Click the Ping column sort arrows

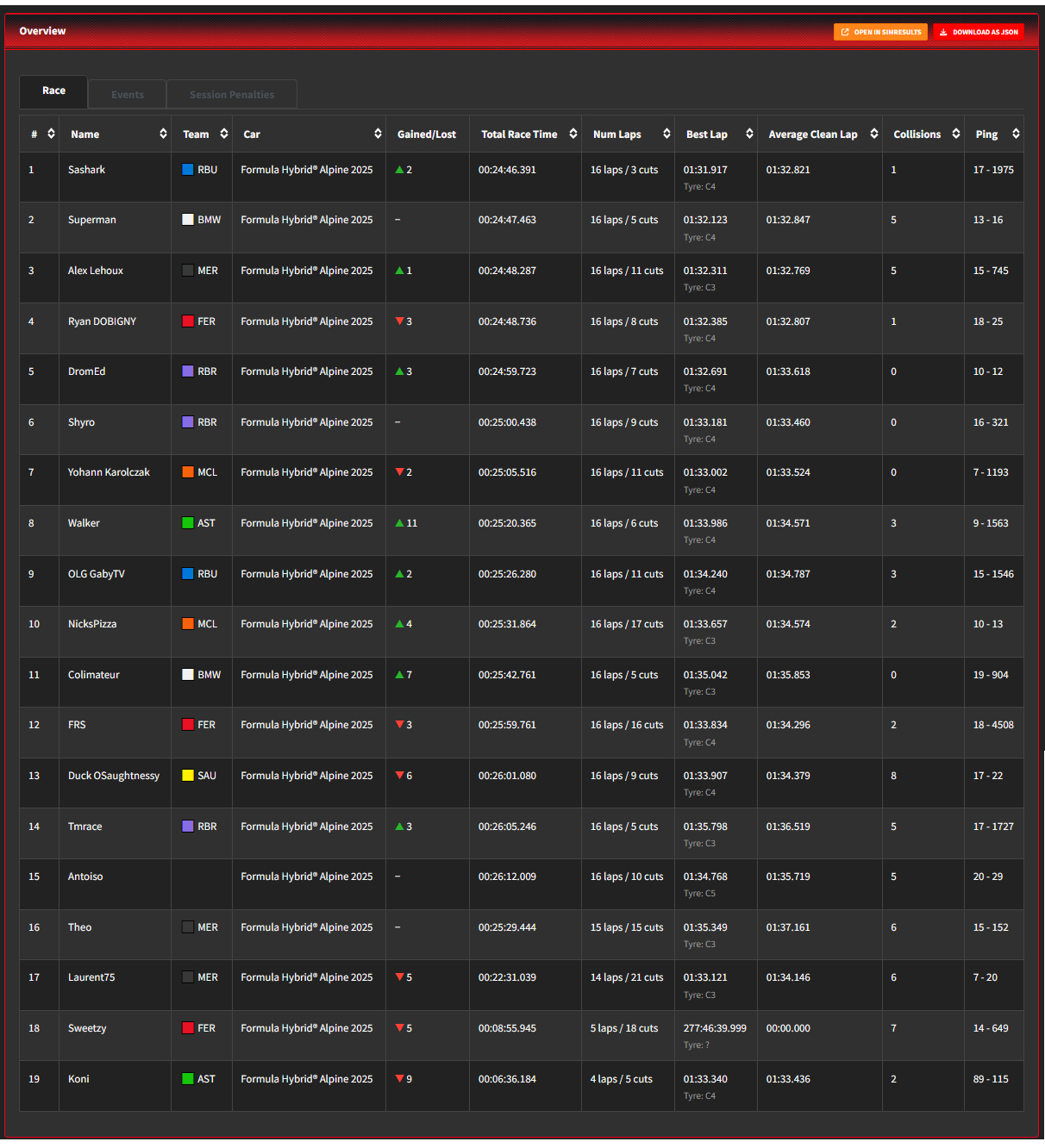click(x=1016, y=134)
